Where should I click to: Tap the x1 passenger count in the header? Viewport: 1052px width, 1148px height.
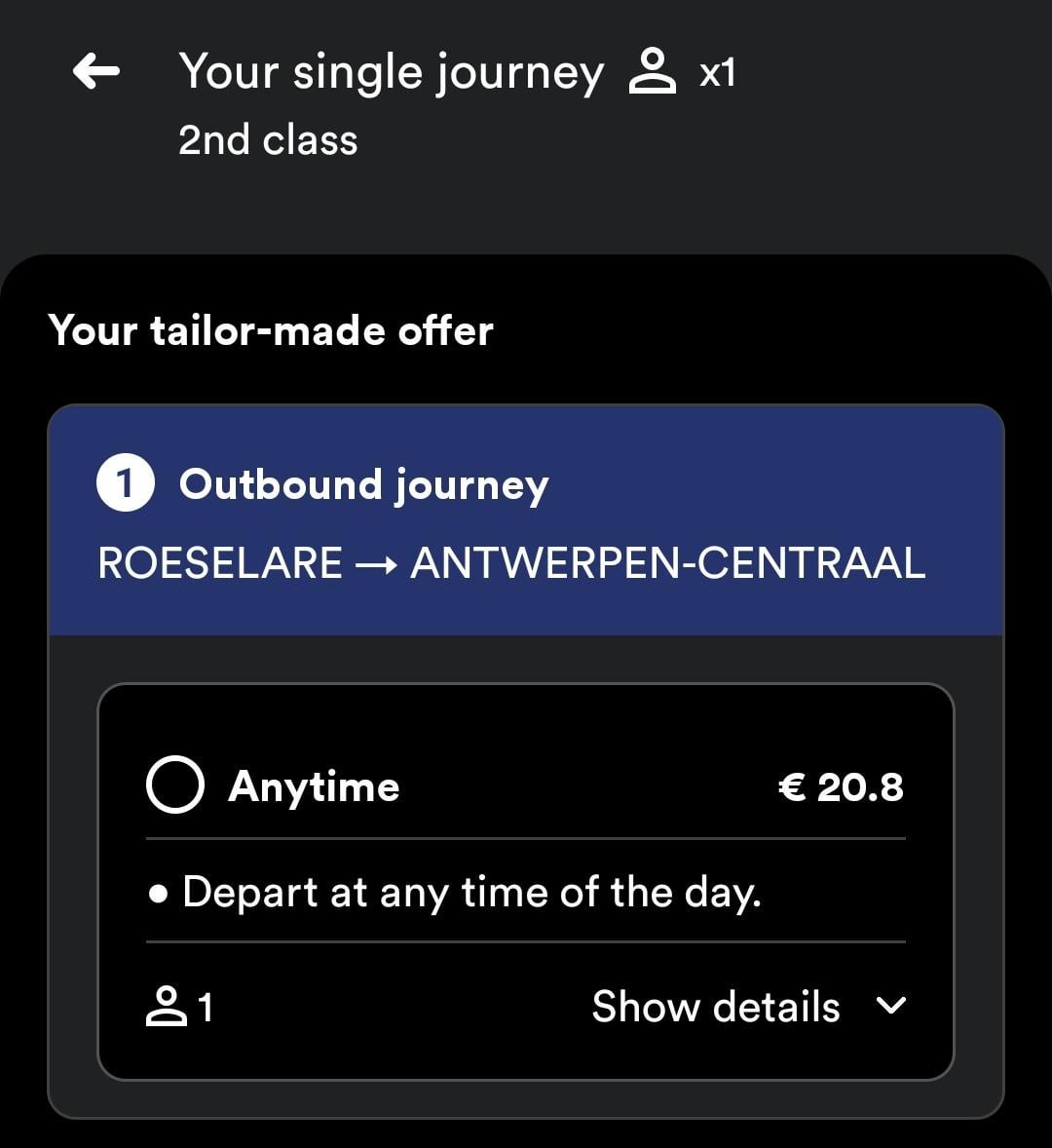[717, 73]
